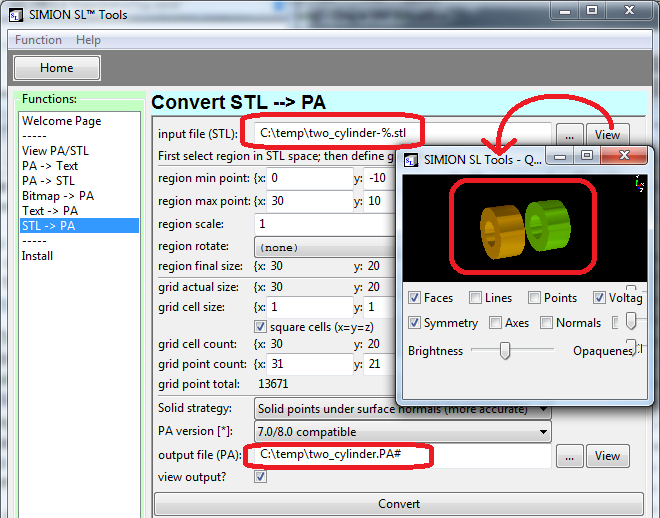The width and height of the screenshot is (660, 518).
Task: Browse for input STL file (...)
Action: [x=570, y=135]
